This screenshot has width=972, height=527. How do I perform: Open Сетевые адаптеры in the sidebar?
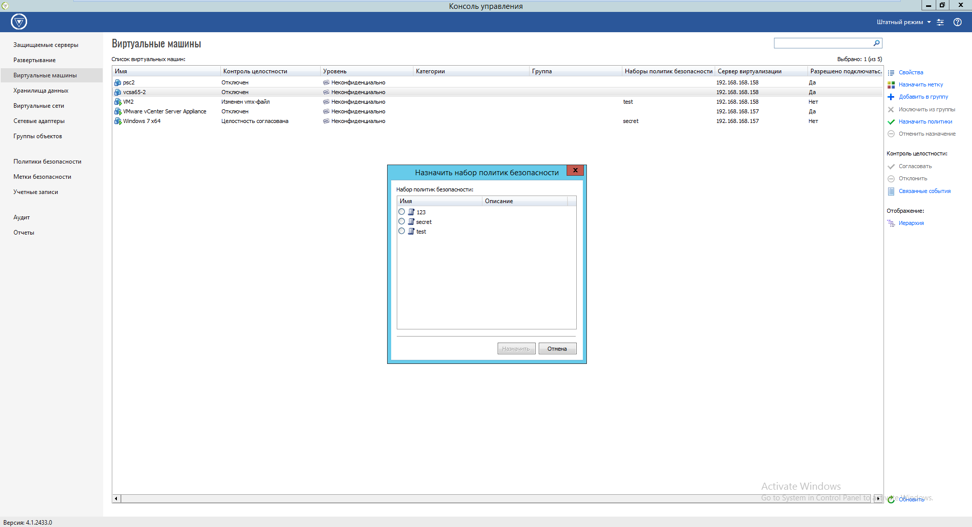coord(39,121)
